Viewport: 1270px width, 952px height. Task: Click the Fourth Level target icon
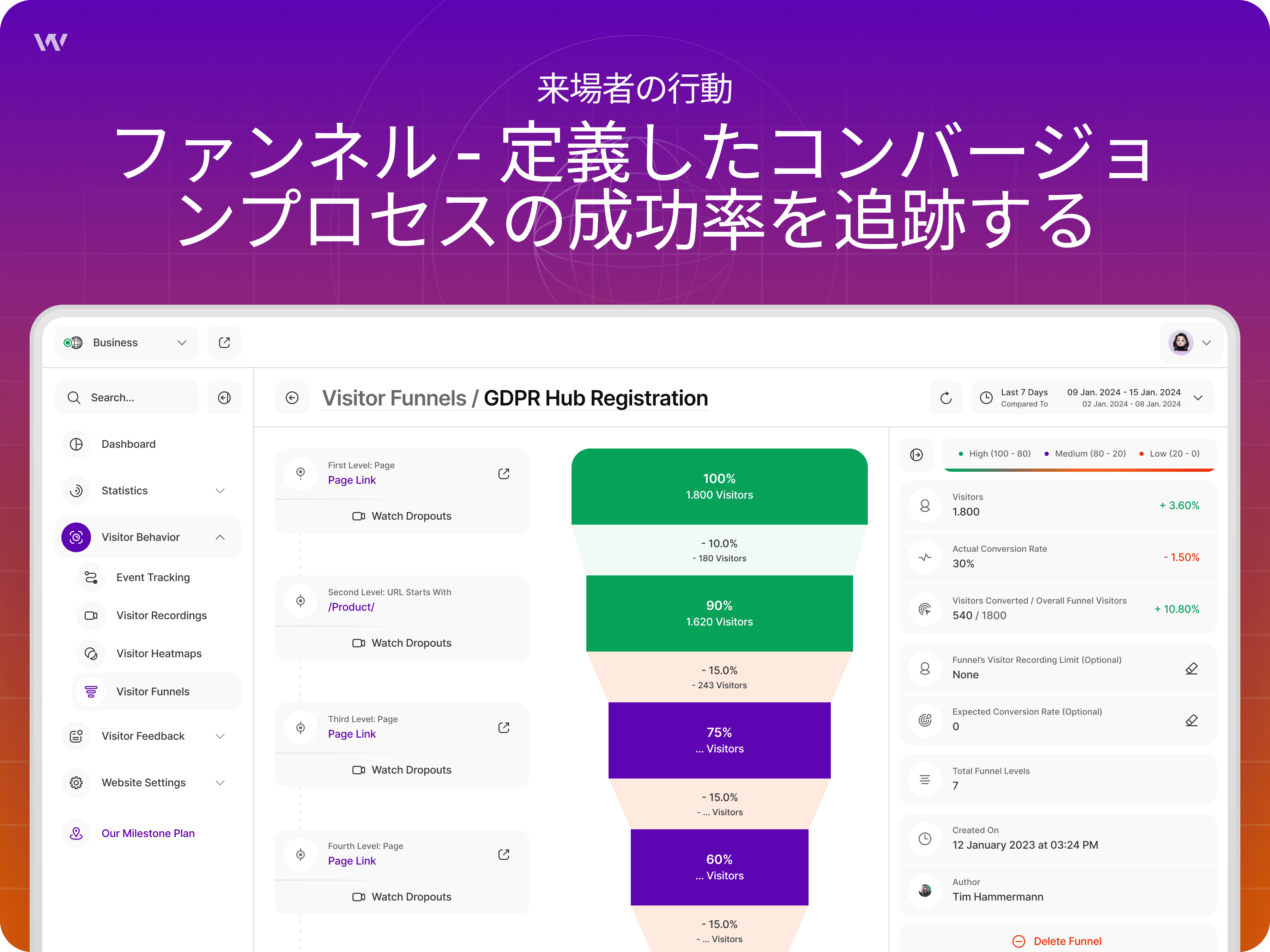pyautogui.click(x=300, y=854)
